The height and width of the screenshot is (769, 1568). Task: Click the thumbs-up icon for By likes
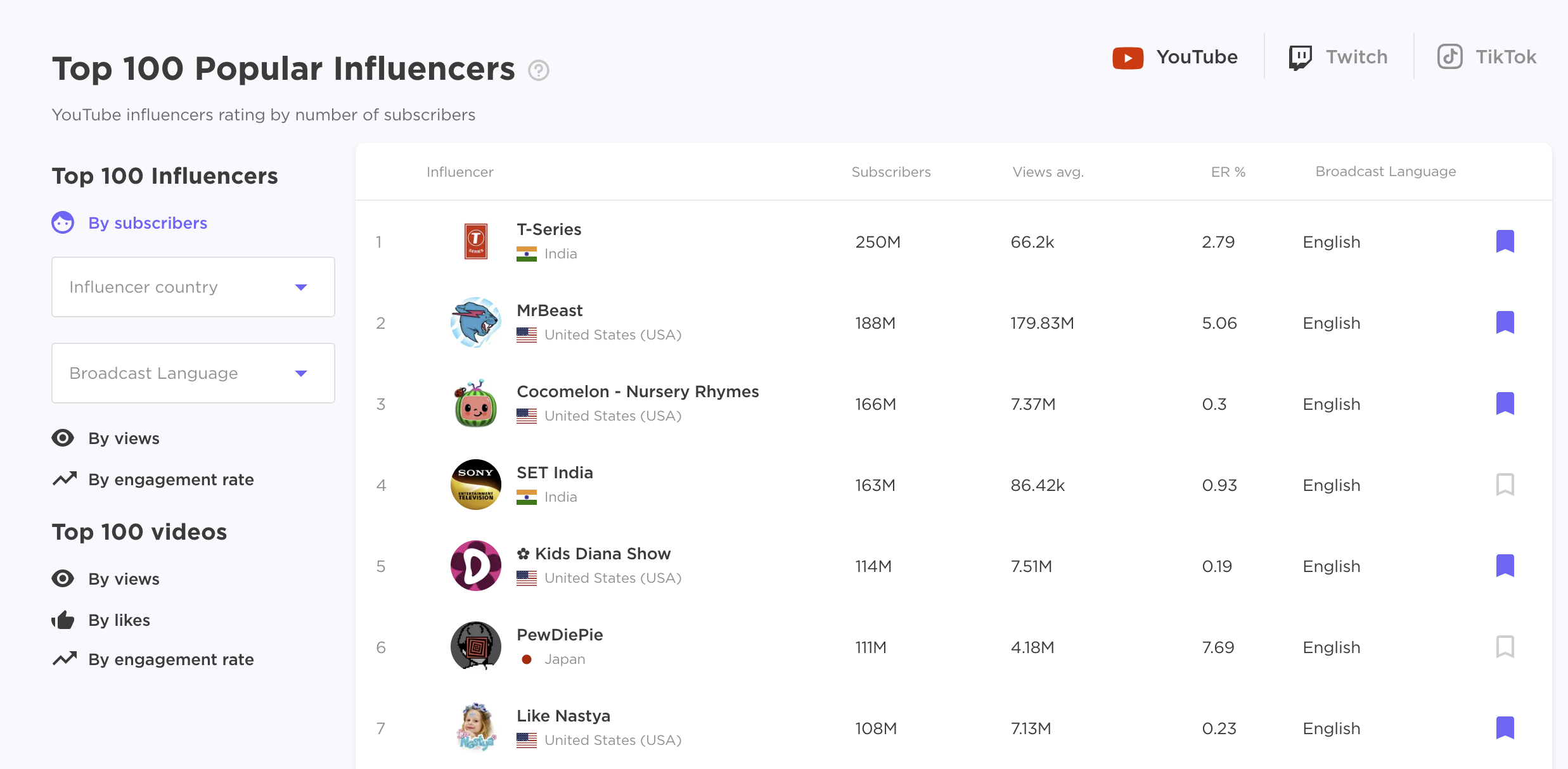pos(63,620)
